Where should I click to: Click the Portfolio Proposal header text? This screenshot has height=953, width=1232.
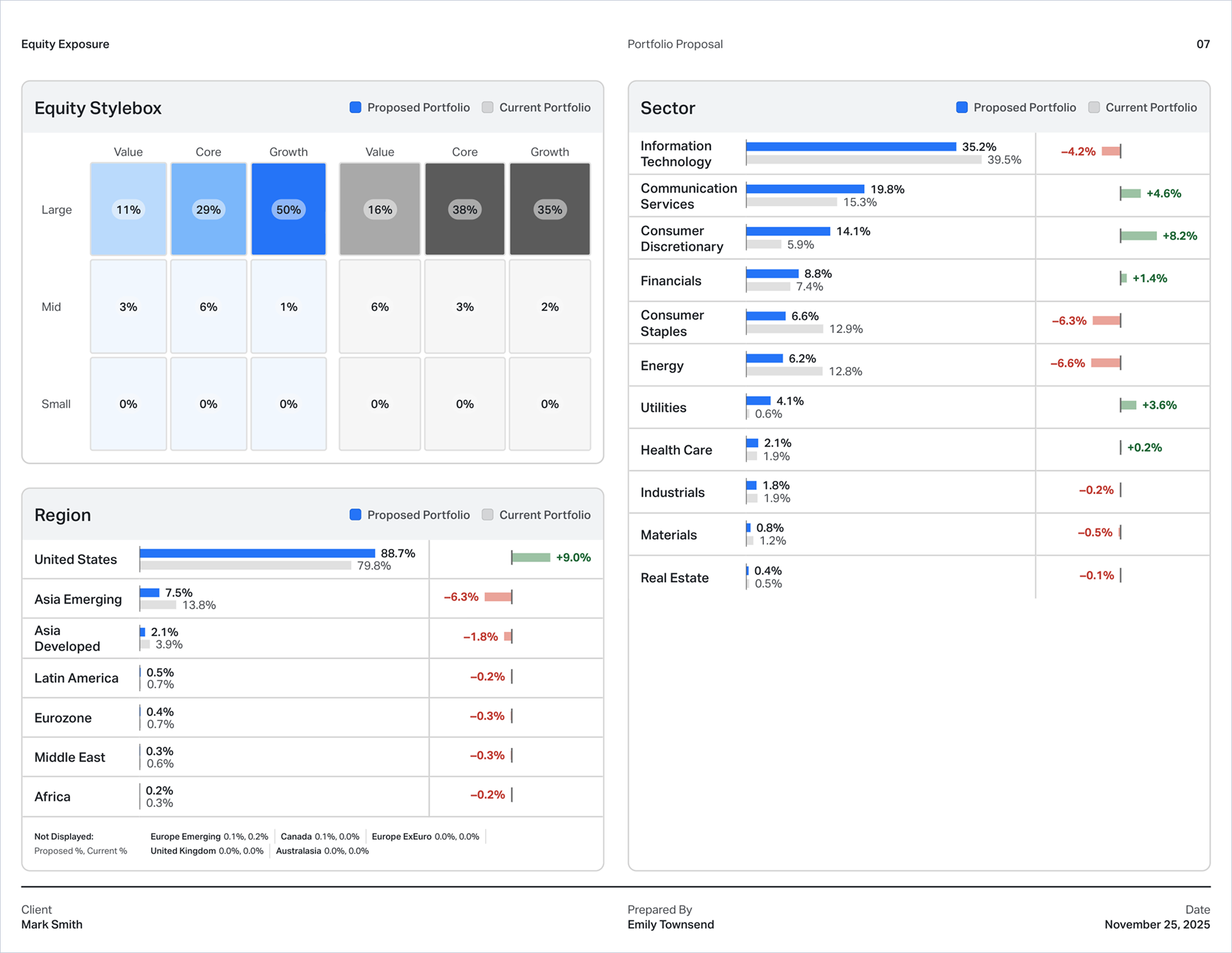click(674, 44)
